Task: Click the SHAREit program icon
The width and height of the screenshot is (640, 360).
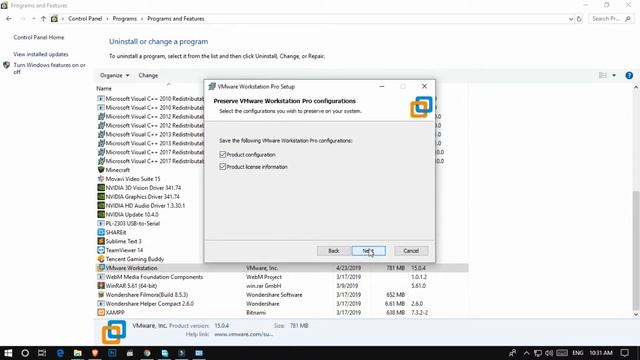Action: [101, 232]
